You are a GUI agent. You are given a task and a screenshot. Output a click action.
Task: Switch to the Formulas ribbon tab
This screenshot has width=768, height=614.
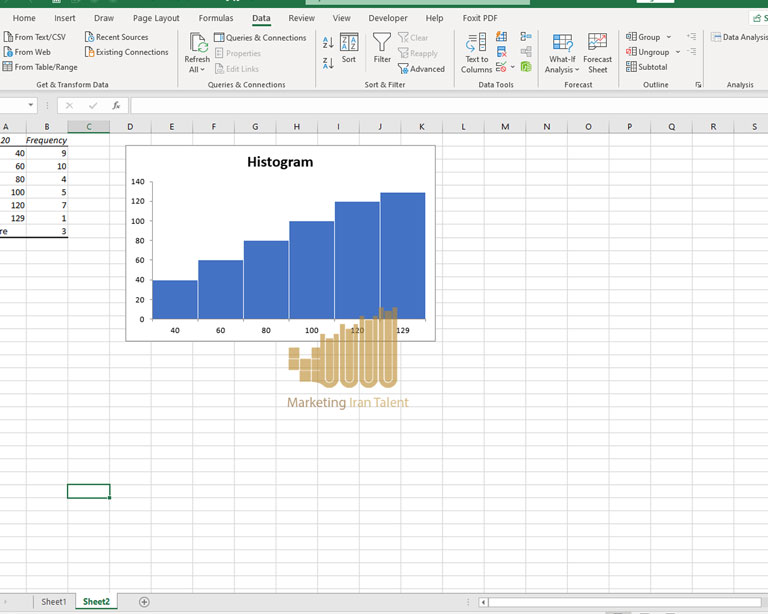click(x=216, y=18)
